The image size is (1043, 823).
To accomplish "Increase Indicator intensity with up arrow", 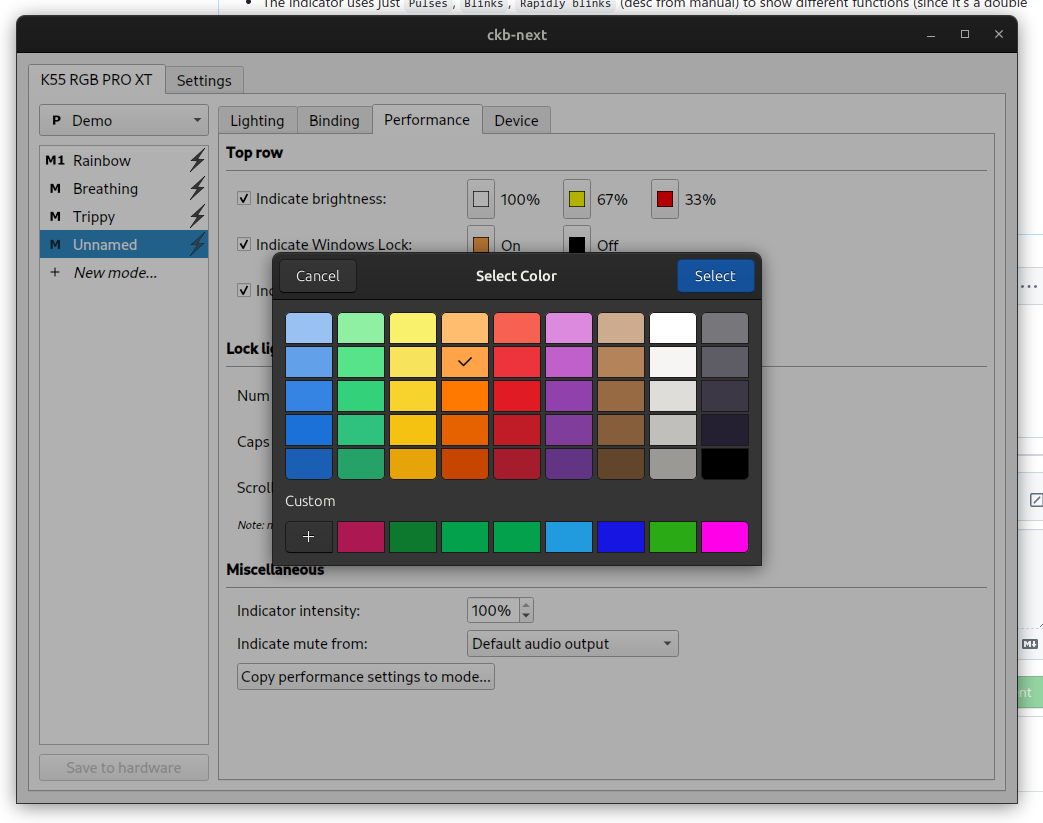I will (526, 605).
